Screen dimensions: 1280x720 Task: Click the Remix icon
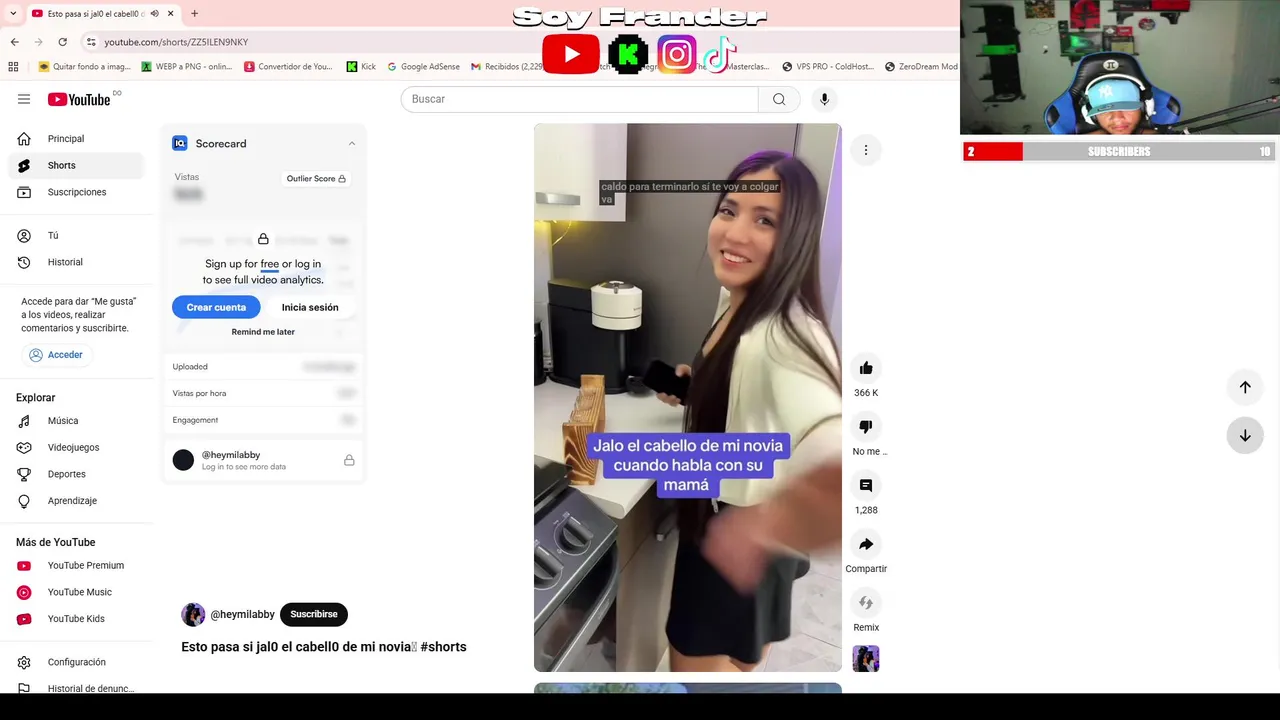(866, 603)
